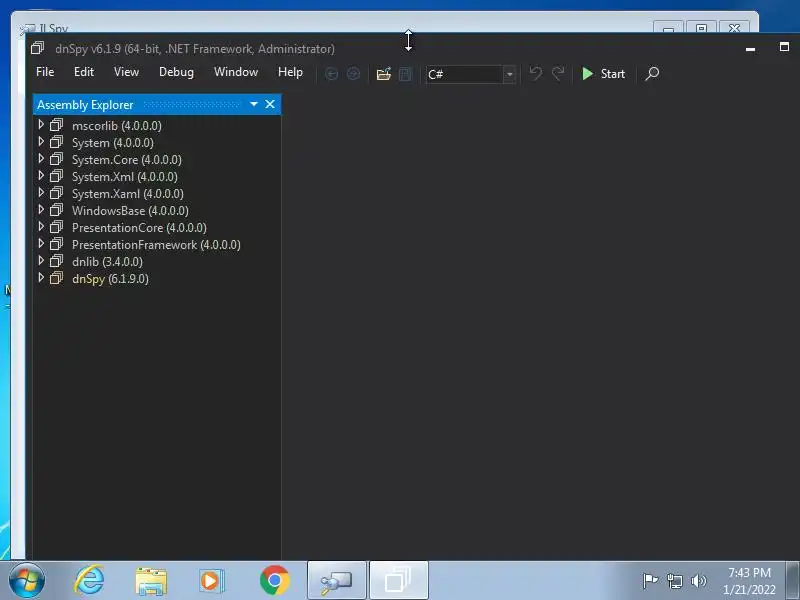The height and width of the screenshot is (600, 800).
Task: Open an assembly with the folder icon
Action: tap(384, 74)
